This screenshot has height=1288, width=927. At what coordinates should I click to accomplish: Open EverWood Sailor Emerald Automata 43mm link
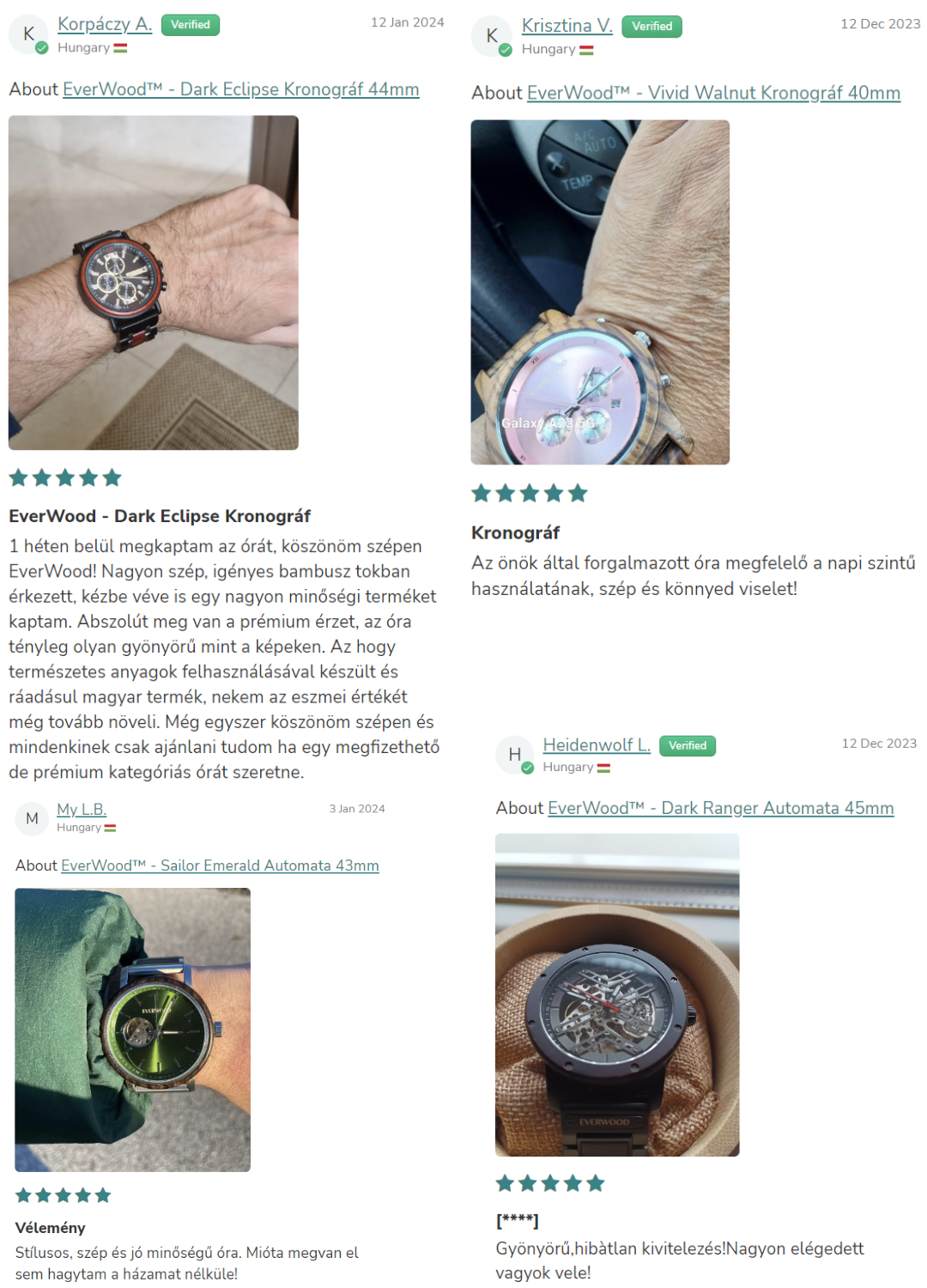221,866
